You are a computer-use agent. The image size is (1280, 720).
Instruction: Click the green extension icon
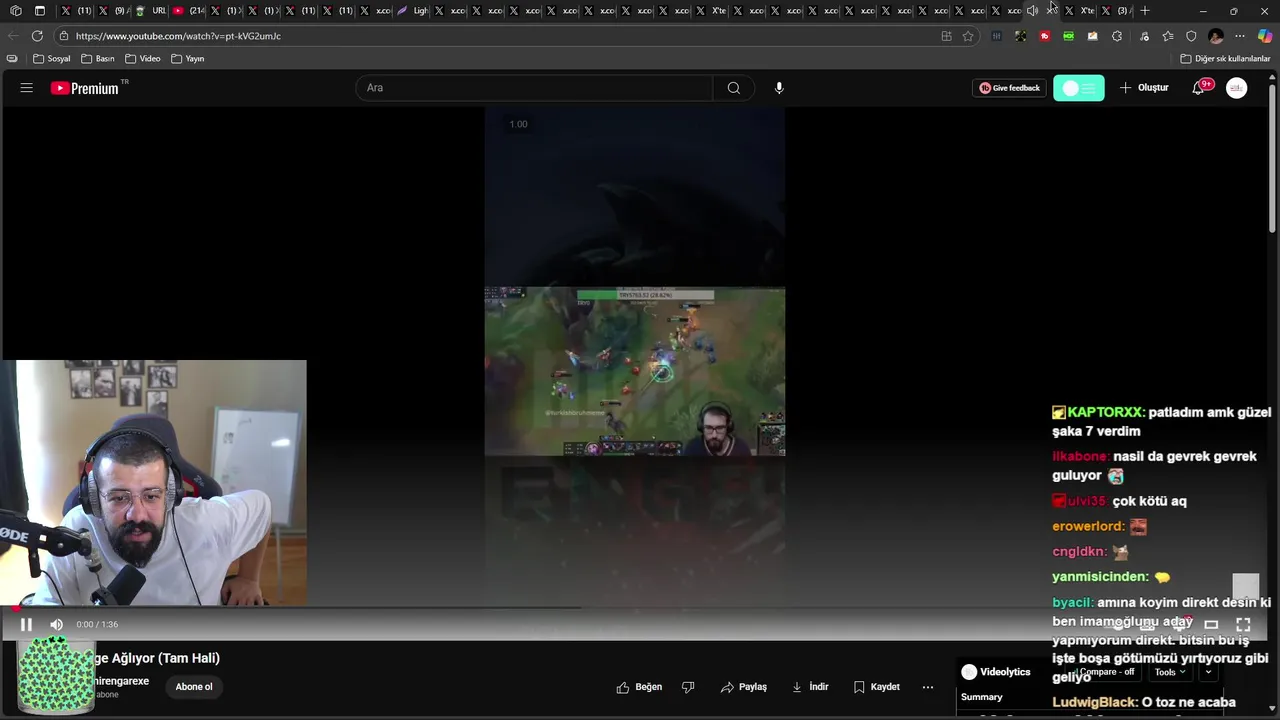coord(1068,36)
